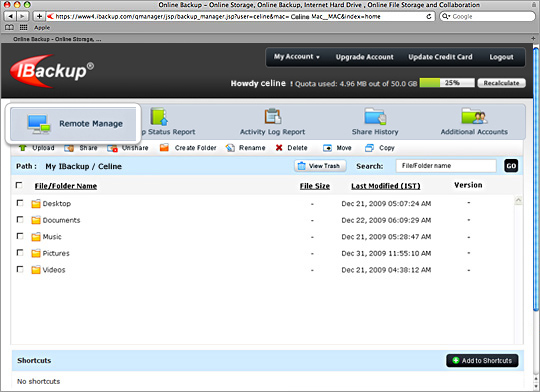This screenshot has width=540, height=392.
Task: Open the Apple bookmark bar item
Action: [42, 28]
